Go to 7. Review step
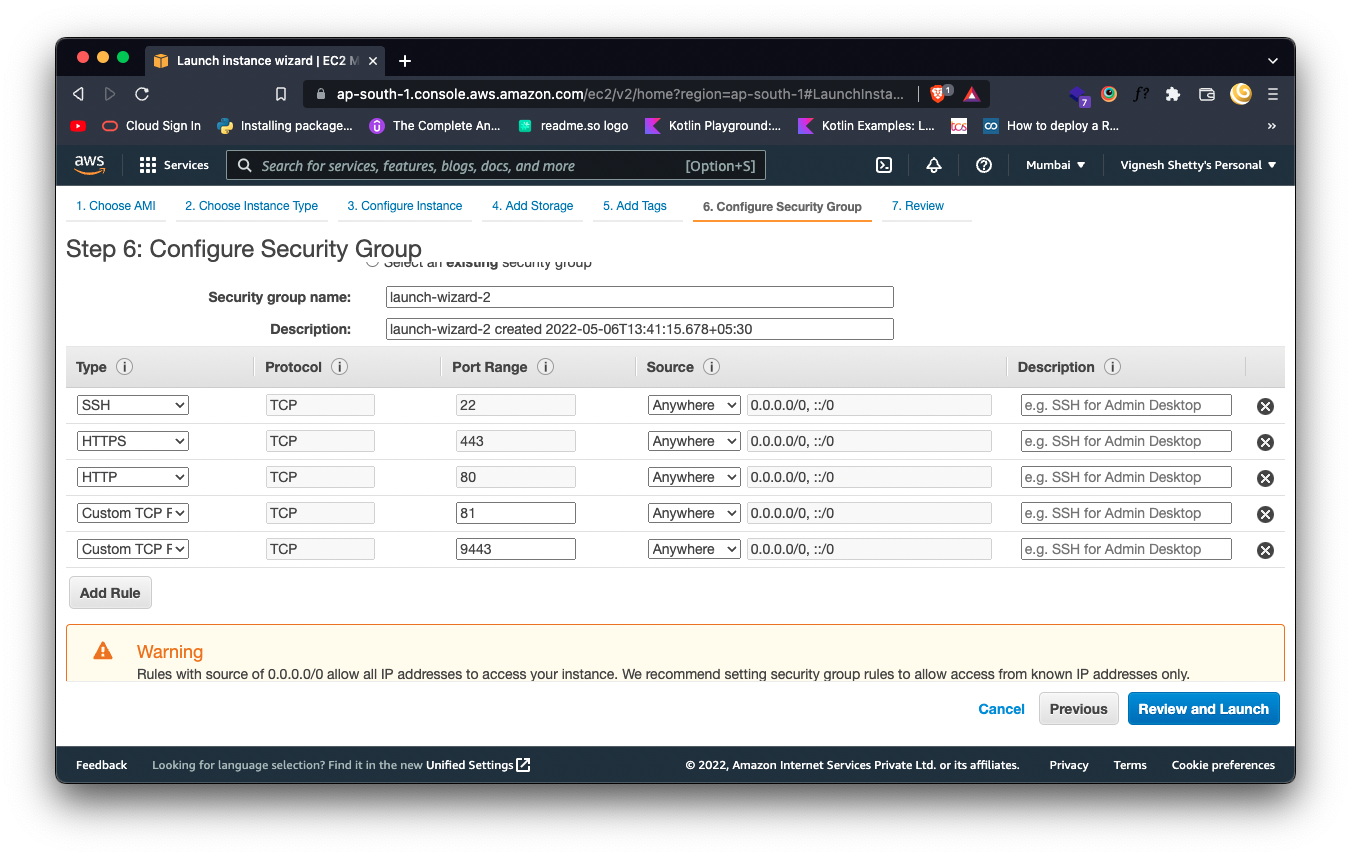Viewport: 1351px width, 857px height. click(x=918, y=206)
